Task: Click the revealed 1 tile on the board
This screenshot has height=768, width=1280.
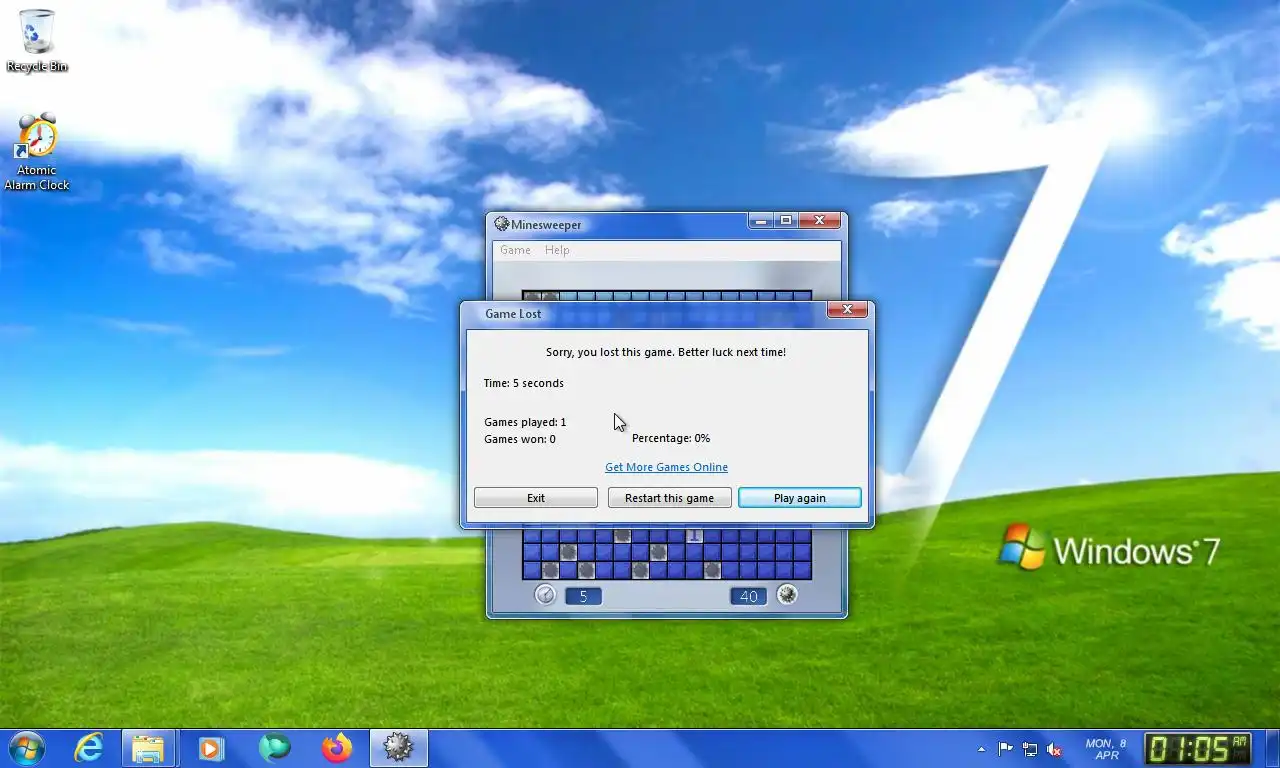Action: tap(694, 536)
